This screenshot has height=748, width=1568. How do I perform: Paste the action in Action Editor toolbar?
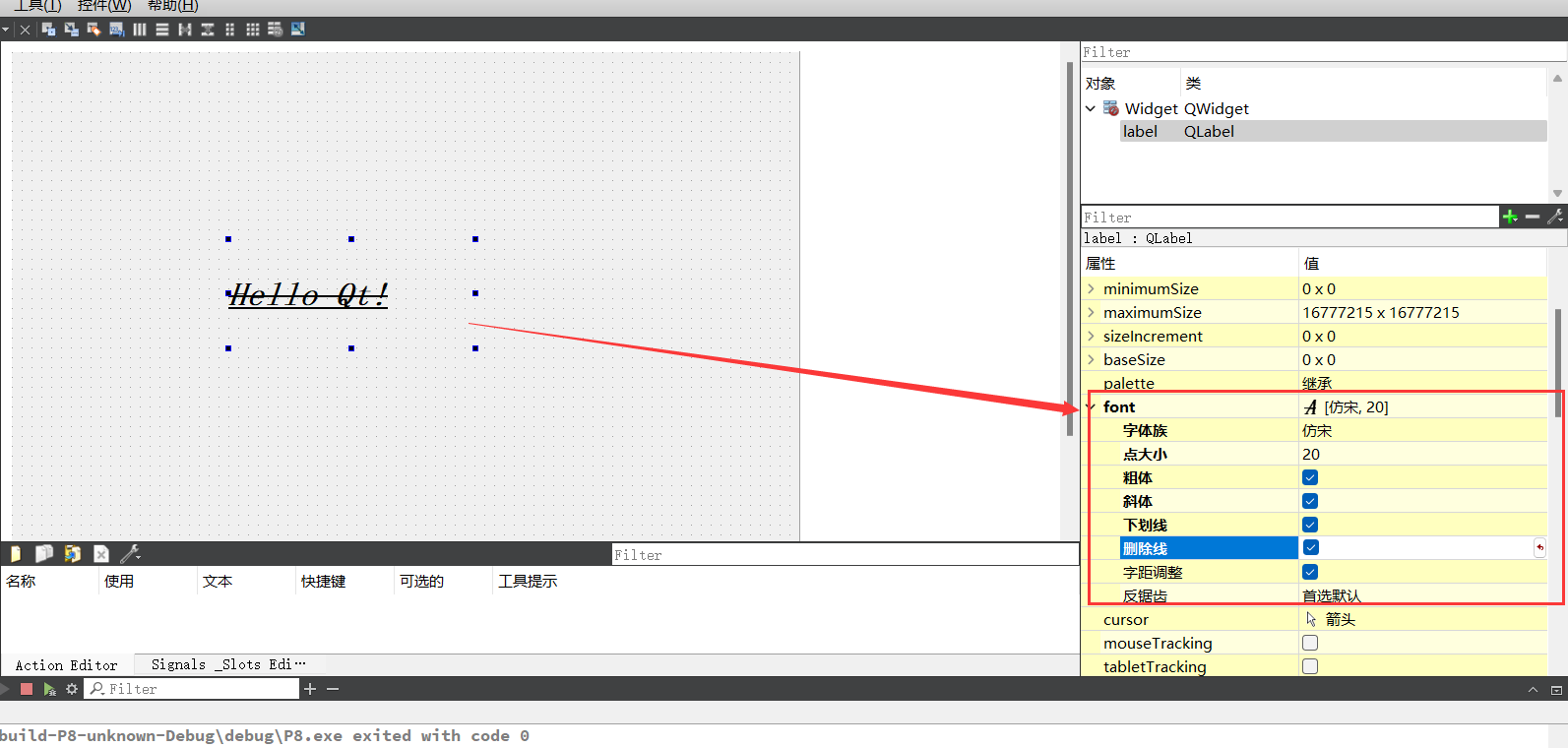pos(72,554)
